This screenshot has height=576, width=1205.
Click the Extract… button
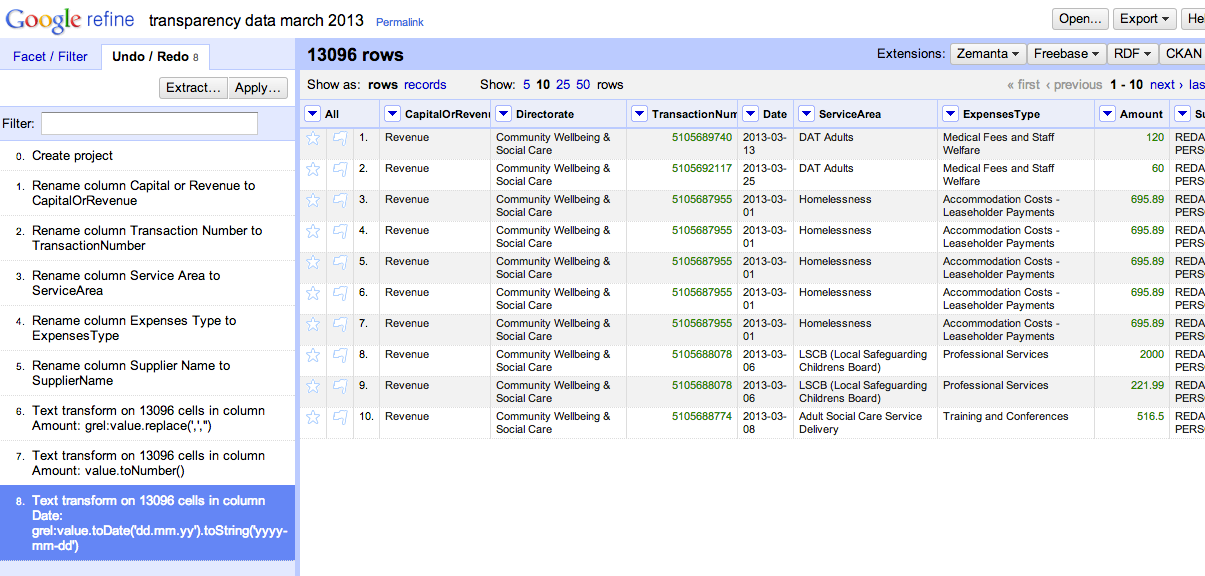(x=193, y=88)
